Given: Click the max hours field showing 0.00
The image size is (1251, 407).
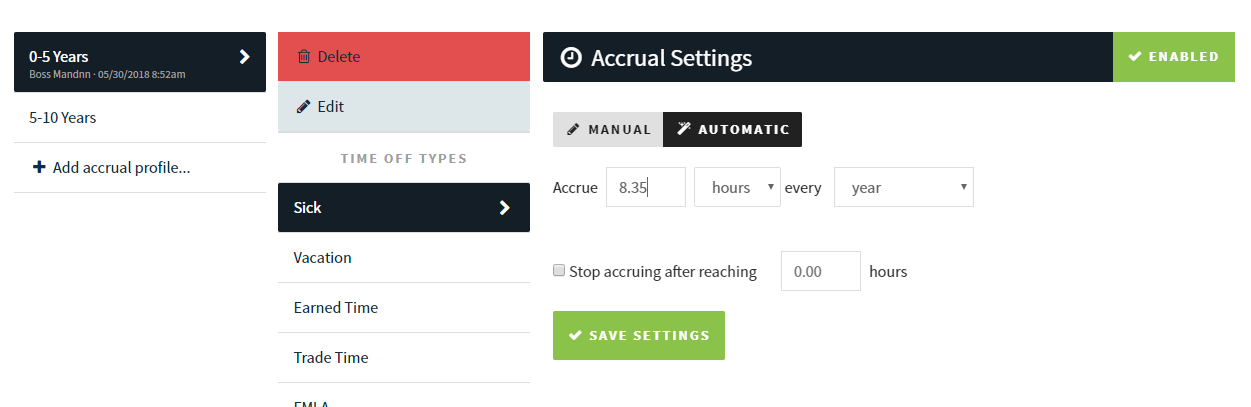Looking at the screenshot, I should pyautogui.click(x=820, y=271).
